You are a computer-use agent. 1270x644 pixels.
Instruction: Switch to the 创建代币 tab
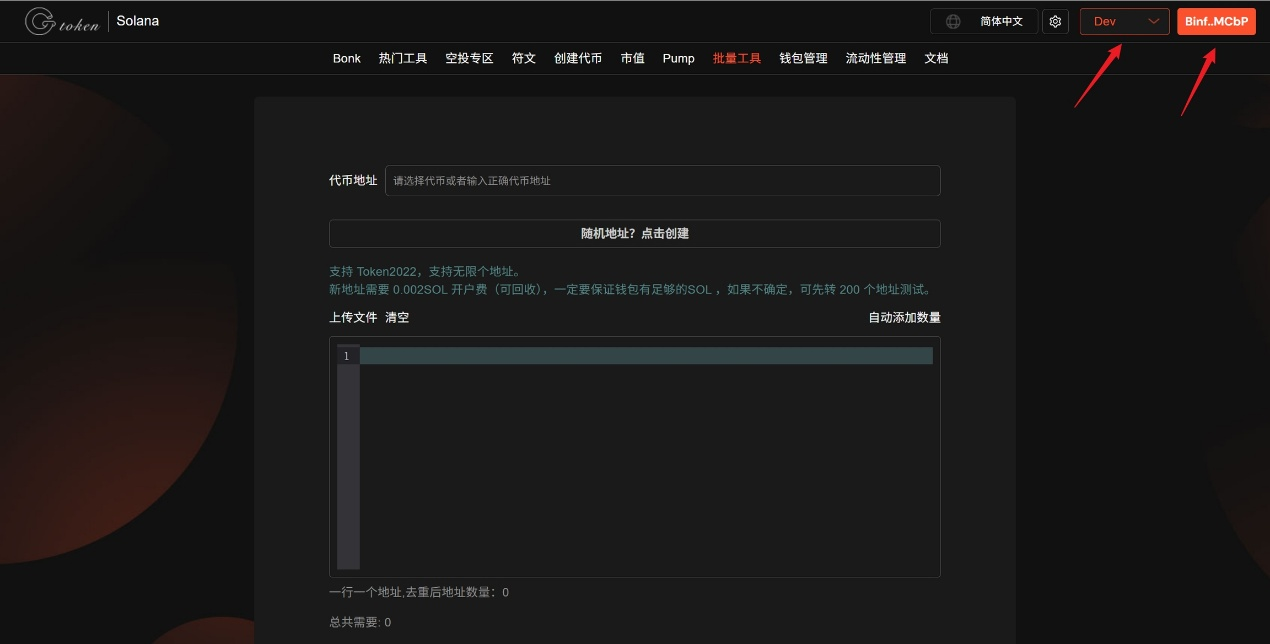(x=578, y=58)
